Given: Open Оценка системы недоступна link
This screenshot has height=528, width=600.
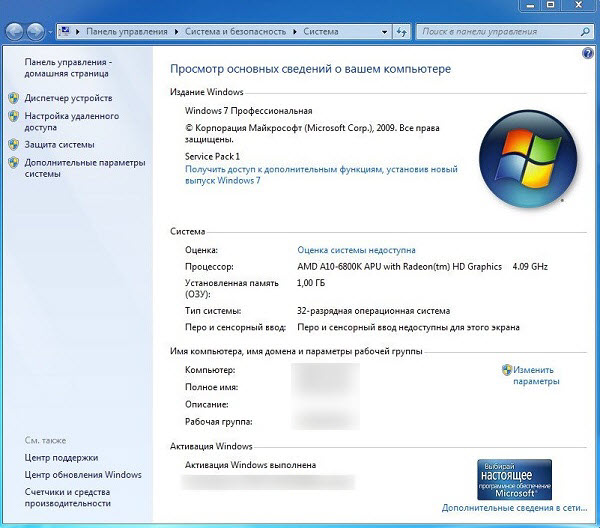Looking at the screenshot, I should [x=356, y=250].
